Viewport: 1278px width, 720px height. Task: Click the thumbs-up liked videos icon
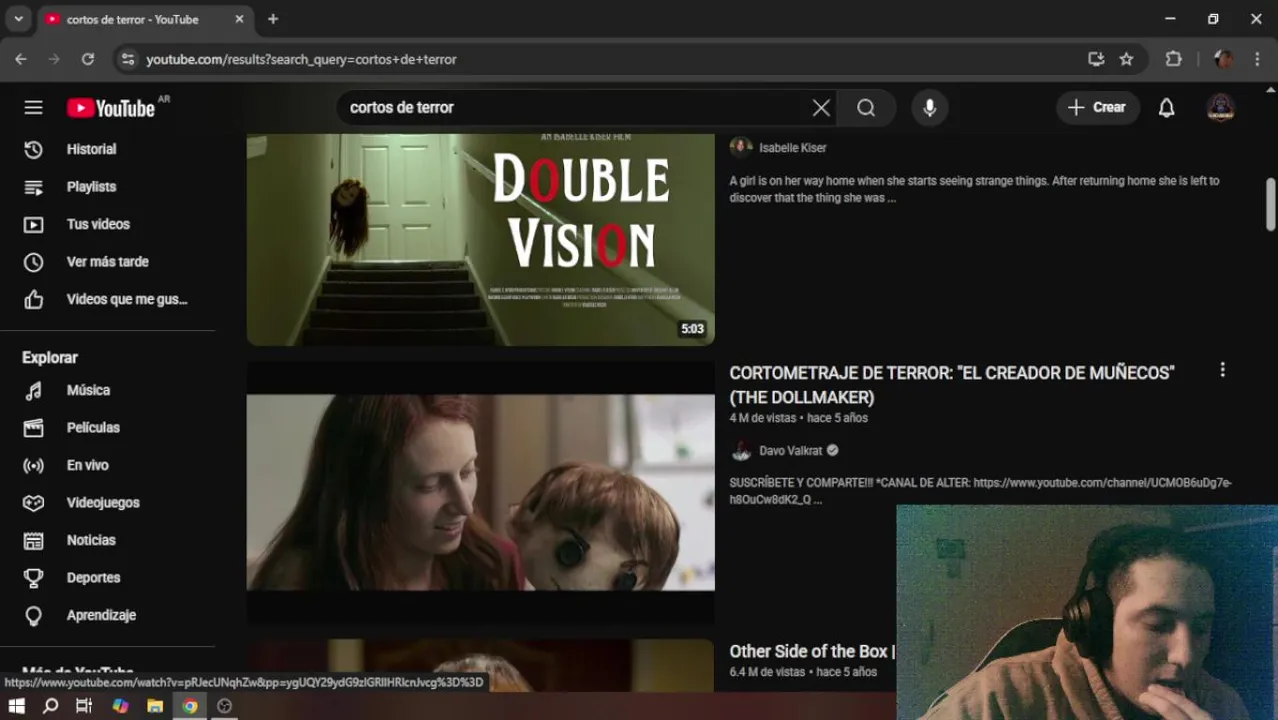[x=33, y=299]
